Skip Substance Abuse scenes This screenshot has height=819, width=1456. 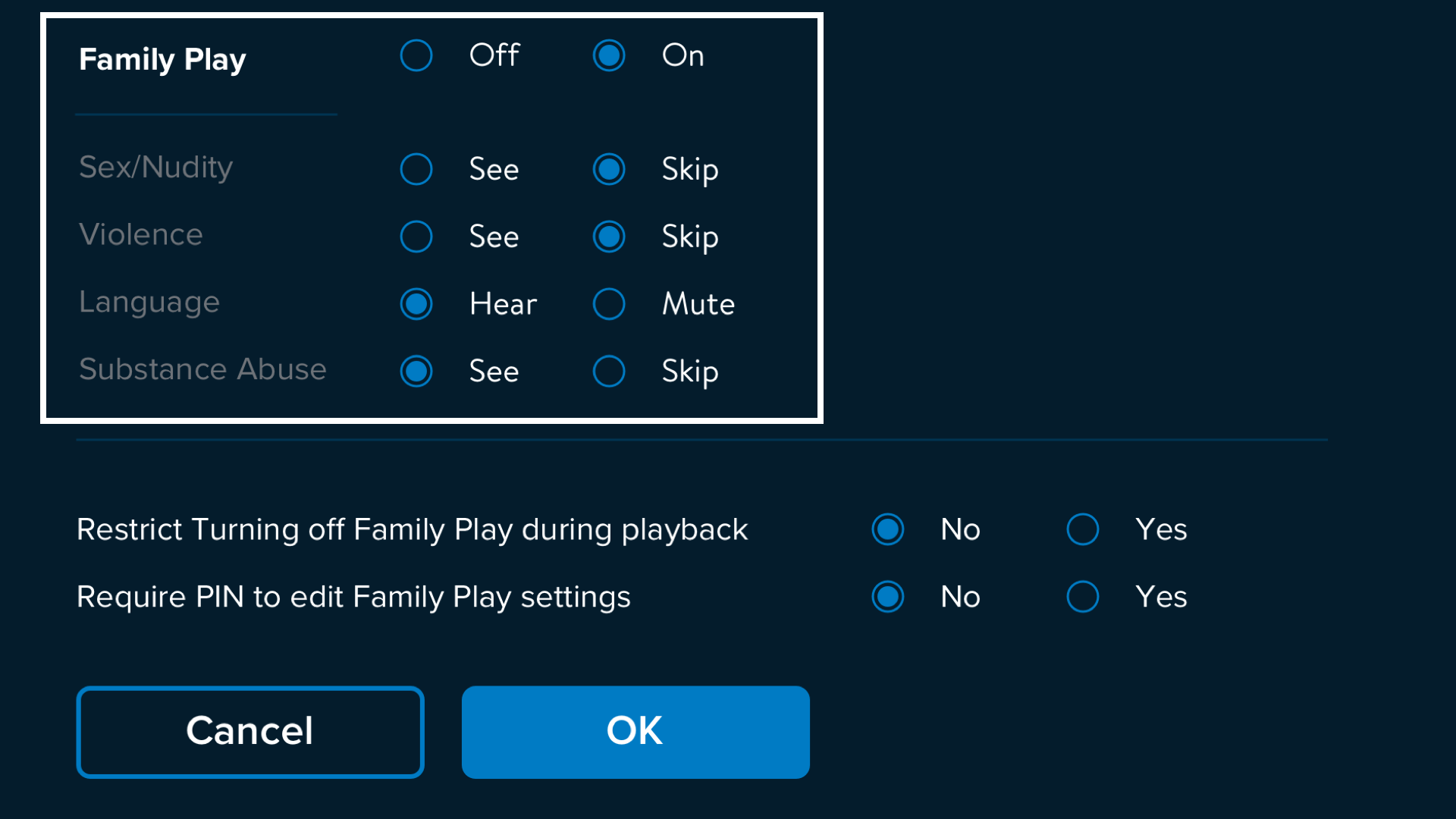609,372
